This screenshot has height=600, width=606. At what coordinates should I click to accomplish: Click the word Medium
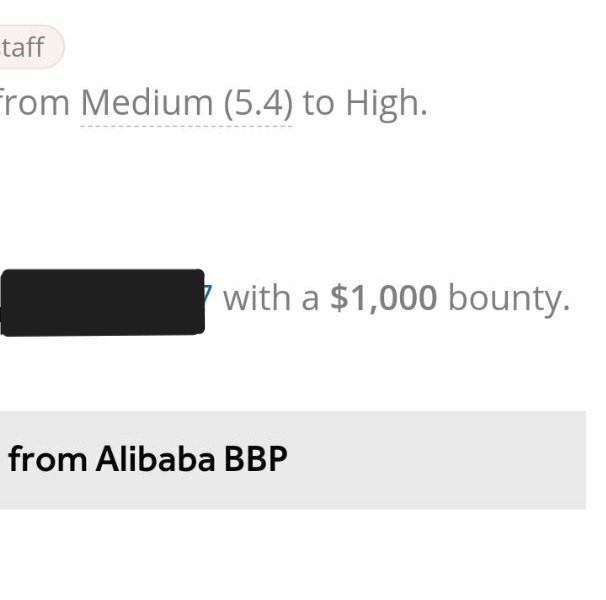pyautogui.click(x=147, y=102)
